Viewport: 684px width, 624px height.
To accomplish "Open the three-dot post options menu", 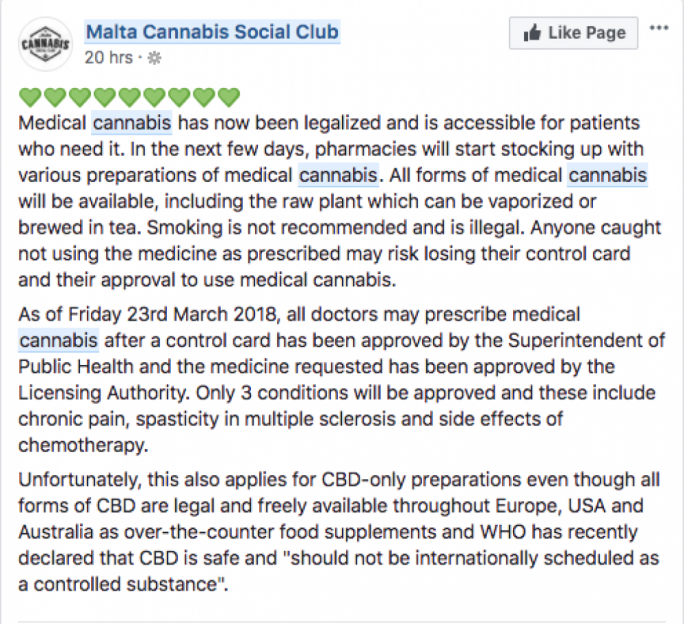I will click(659, 28).
